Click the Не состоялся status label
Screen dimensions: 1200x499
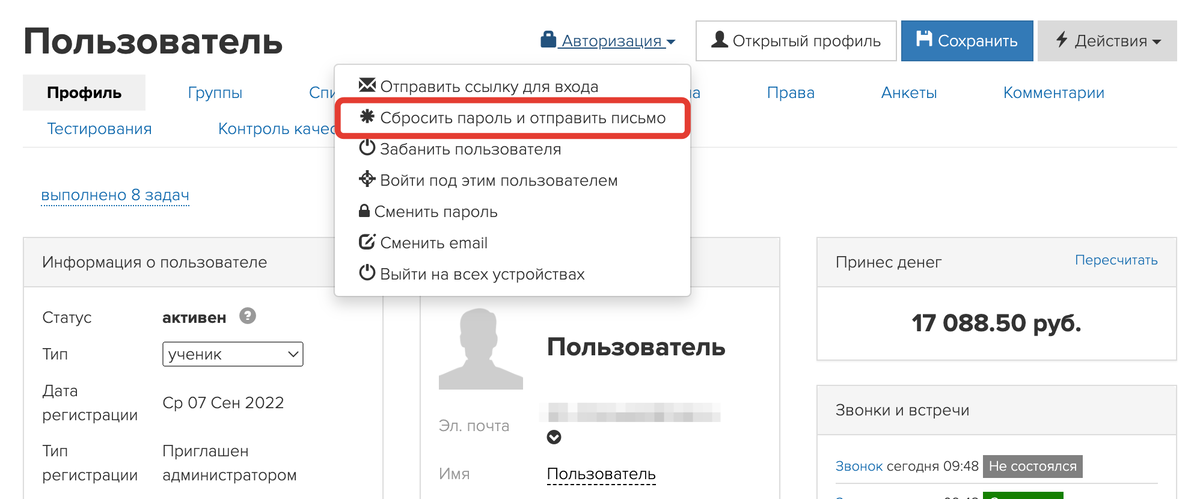[x=1032, y=466]
